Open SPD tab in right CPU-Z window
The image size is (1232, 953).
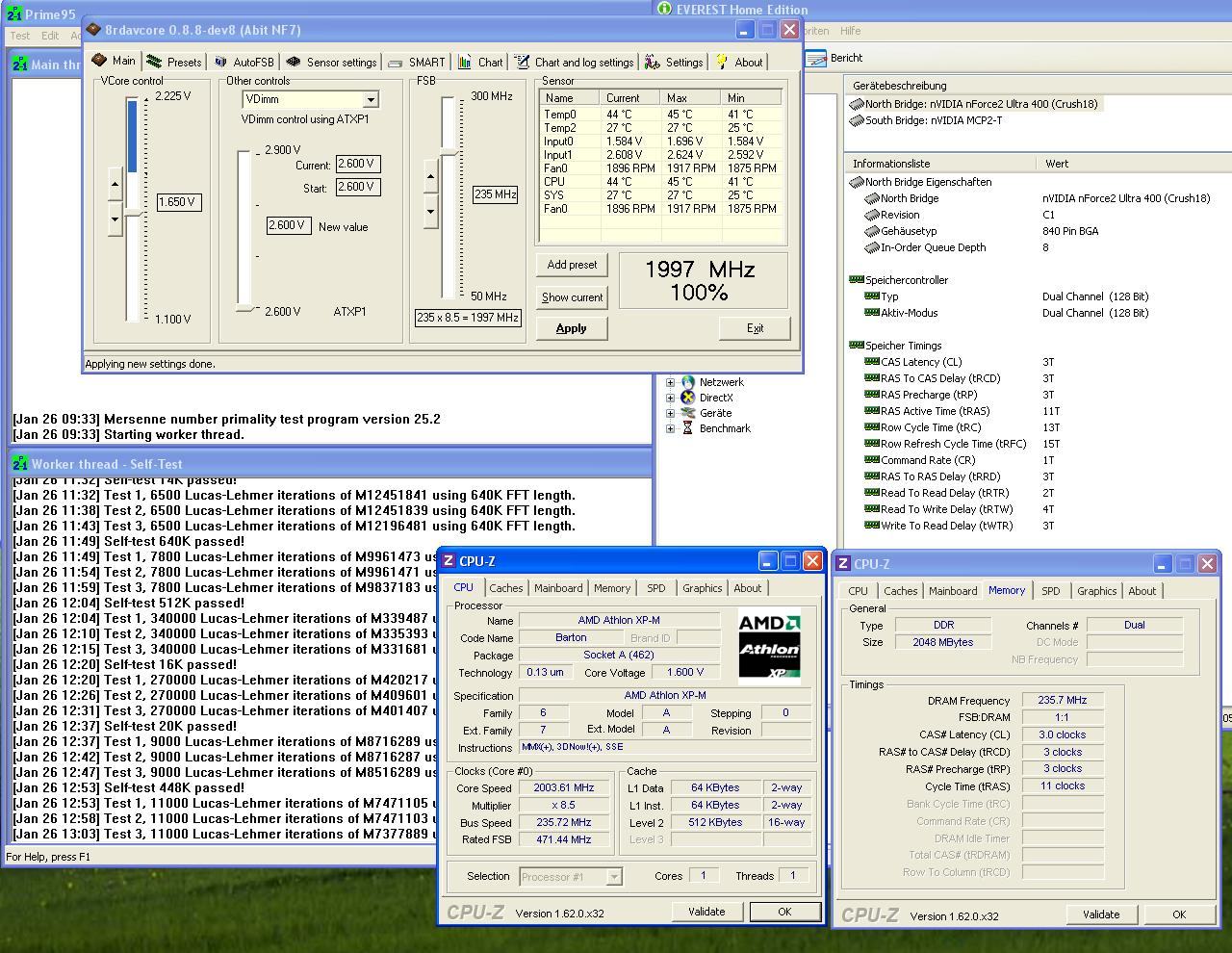[1050, 591]
